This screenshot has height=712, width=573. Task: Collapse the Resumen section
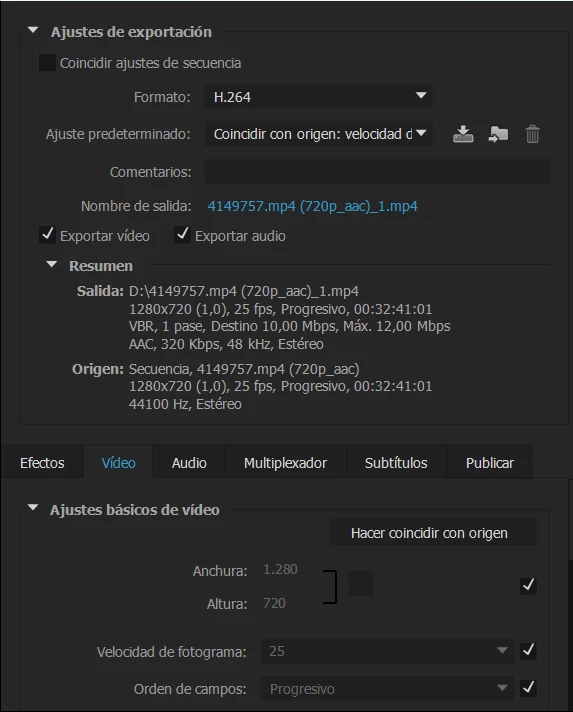pyautogui.click(x=52, y=264)
